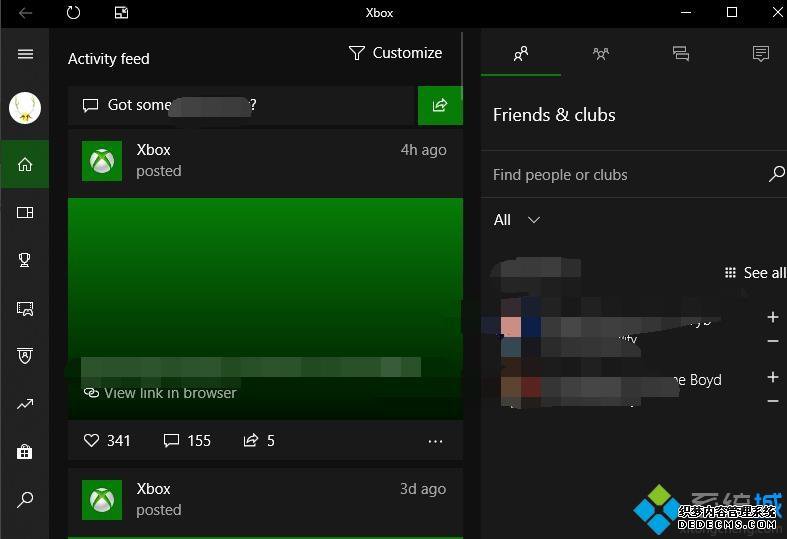Open the Xbox name on 3d ago post

[x=154, y=489]
